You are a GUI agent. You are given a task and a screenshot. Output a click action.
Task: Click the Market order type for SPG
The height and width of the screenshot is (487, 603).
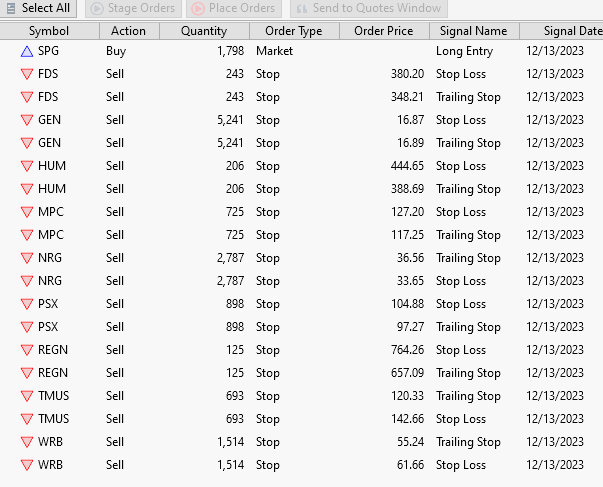pyautogui.click(x=275, y=51)
